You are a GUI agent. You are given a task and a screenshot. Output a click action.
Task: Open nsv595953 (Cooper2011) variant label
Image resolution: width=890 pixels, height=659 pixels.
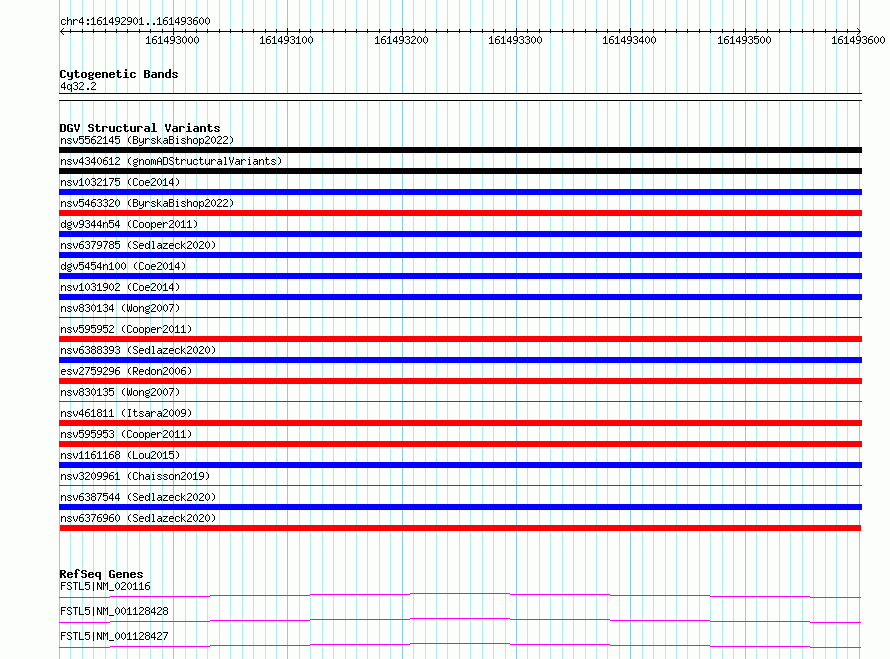126,434
